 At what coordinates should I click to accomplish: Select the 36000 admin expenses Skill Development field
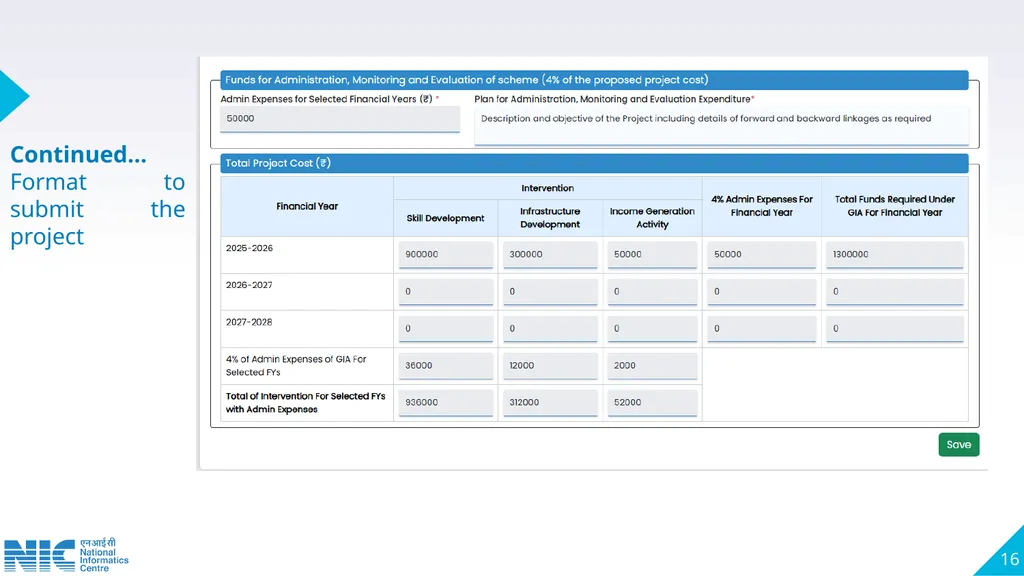445,366
